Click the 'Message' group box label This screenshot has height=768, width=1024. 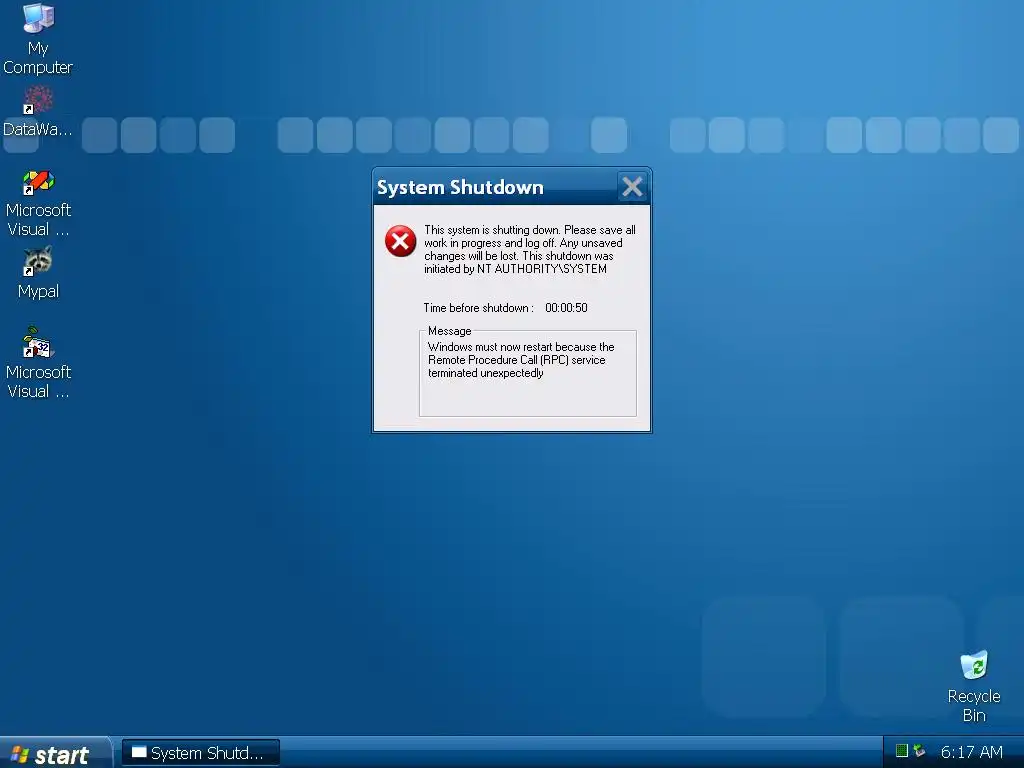coord(449,331)
